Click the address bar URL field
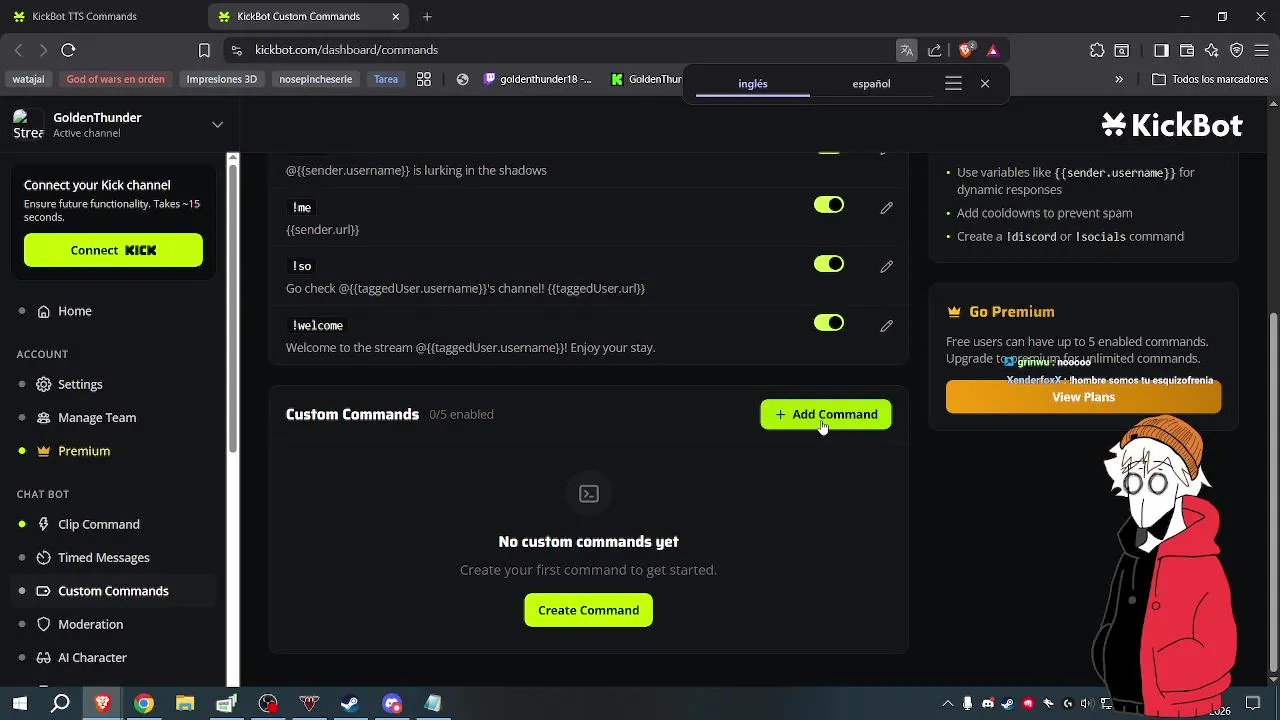The width and height of the screenshot is (1280, 720). [560, 50]
